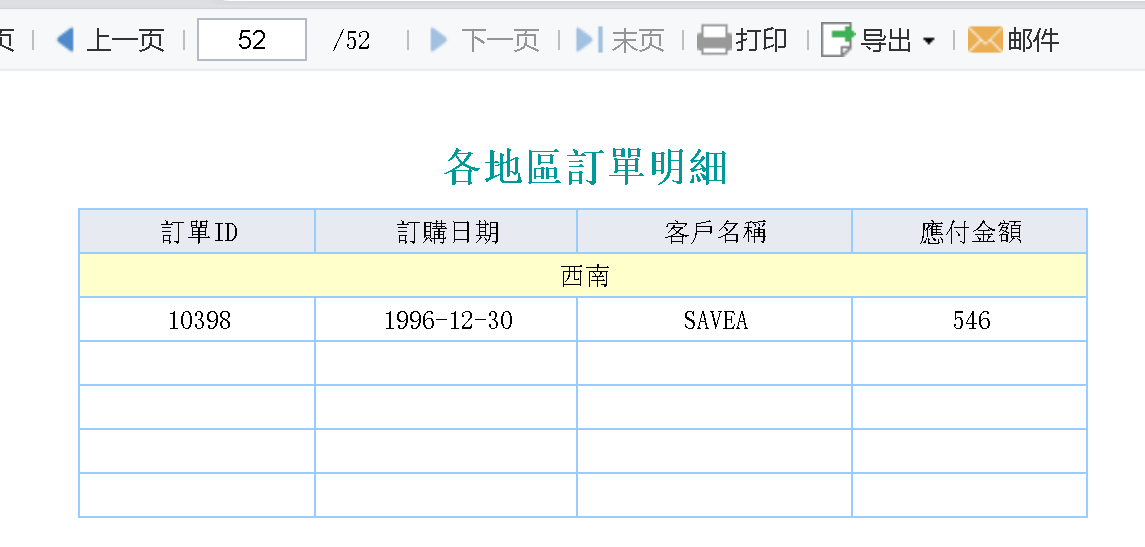Click the 訂單ID column header
The width and height of the screenshot is (1145, 547).
(x=199, y=232)
